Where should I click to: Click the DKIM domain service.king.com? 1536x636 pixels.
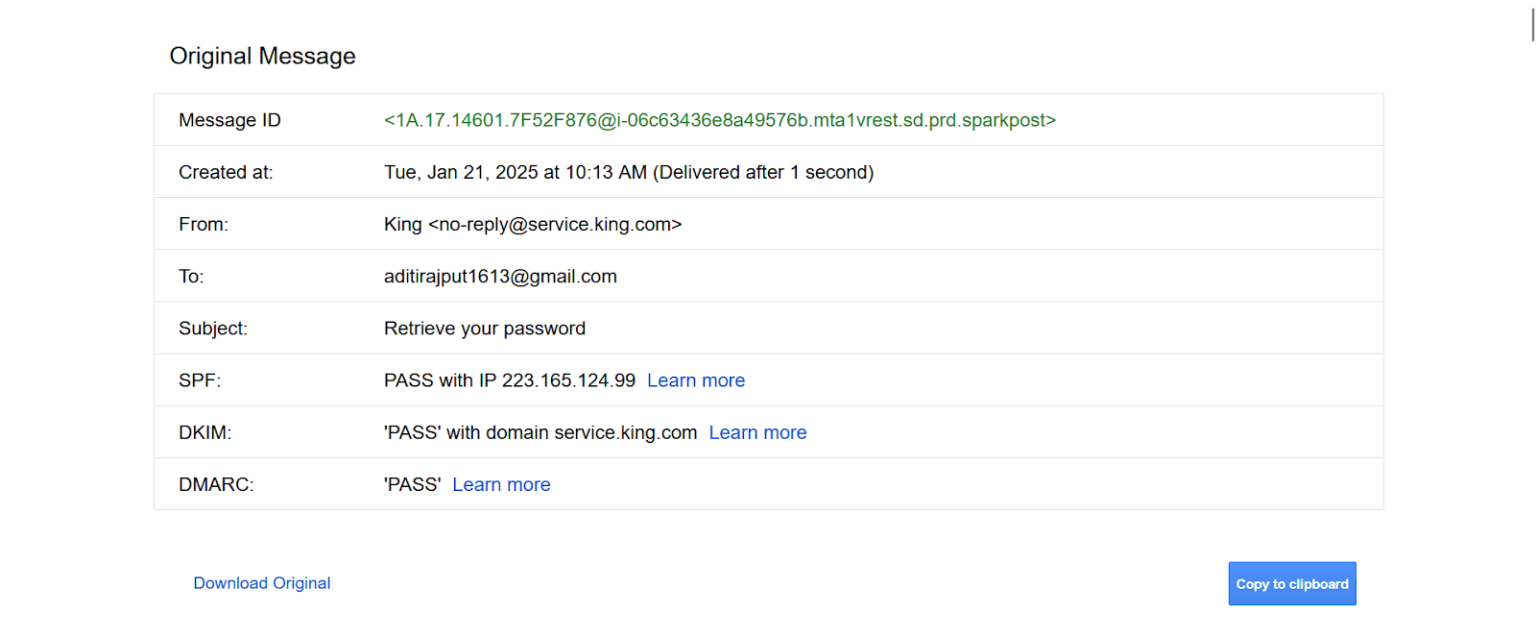coord(628,432)
